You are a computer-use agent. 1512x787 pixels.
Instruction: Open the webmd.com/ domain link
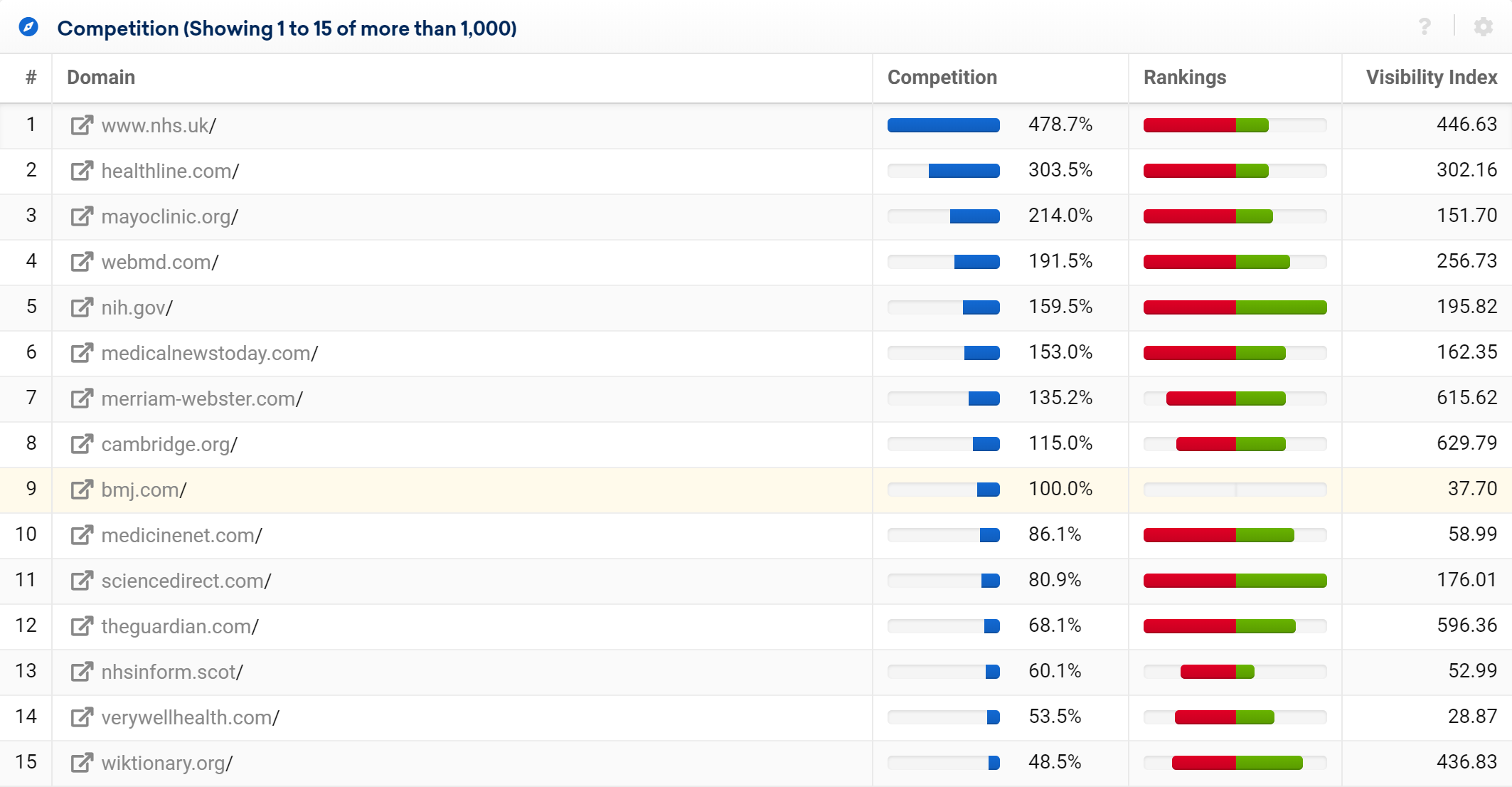(x=160, y=262)
